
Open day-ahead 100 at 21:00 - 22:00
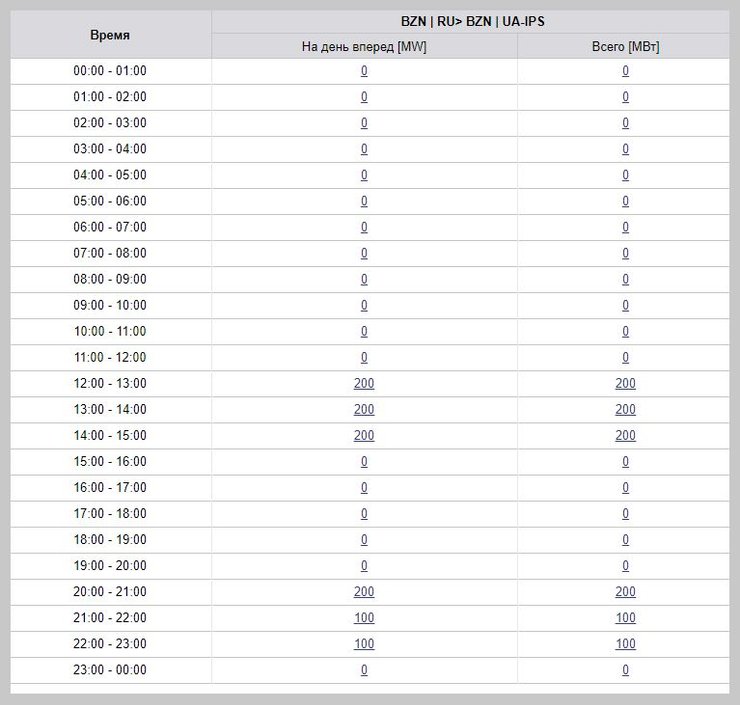(x=364, y=617)
